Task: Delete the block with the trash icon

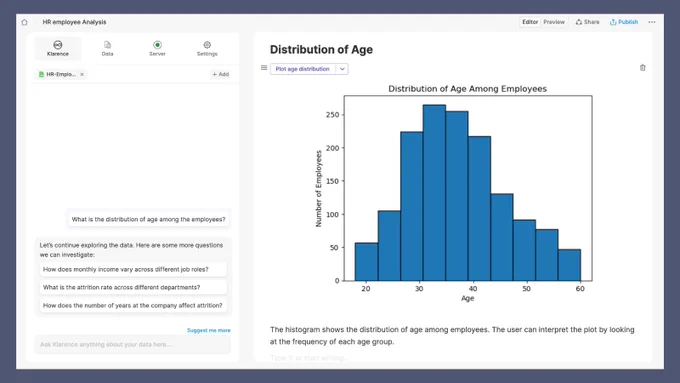Action: tap(643, 68)
